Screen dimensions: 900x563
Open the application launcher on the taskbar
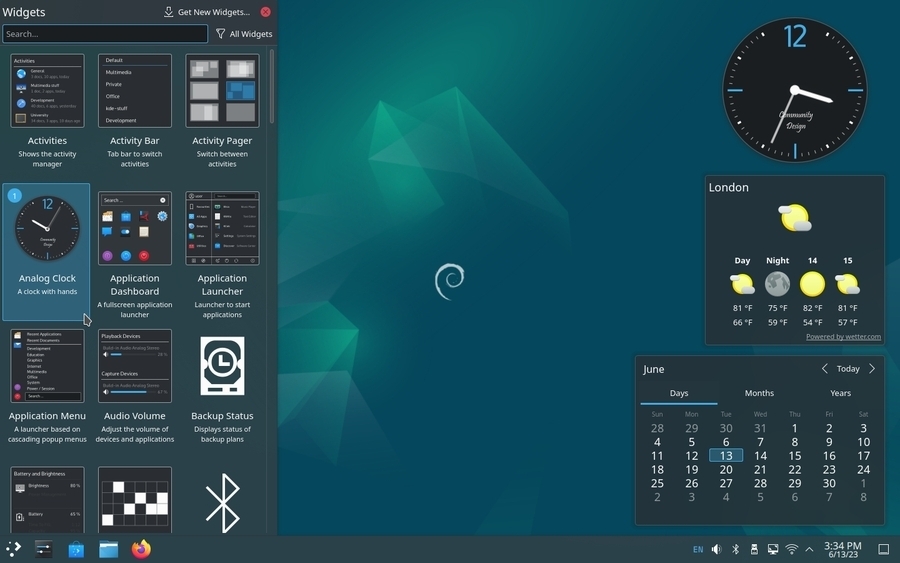[13, 549]
